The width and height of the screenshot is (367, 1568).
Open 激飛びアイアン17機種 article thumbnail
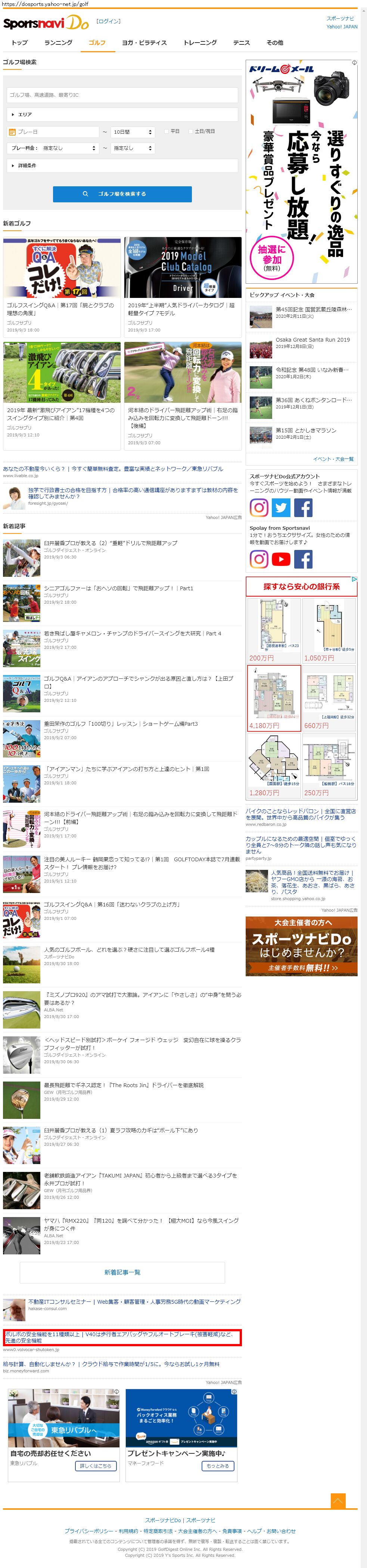tap(62, 372)
